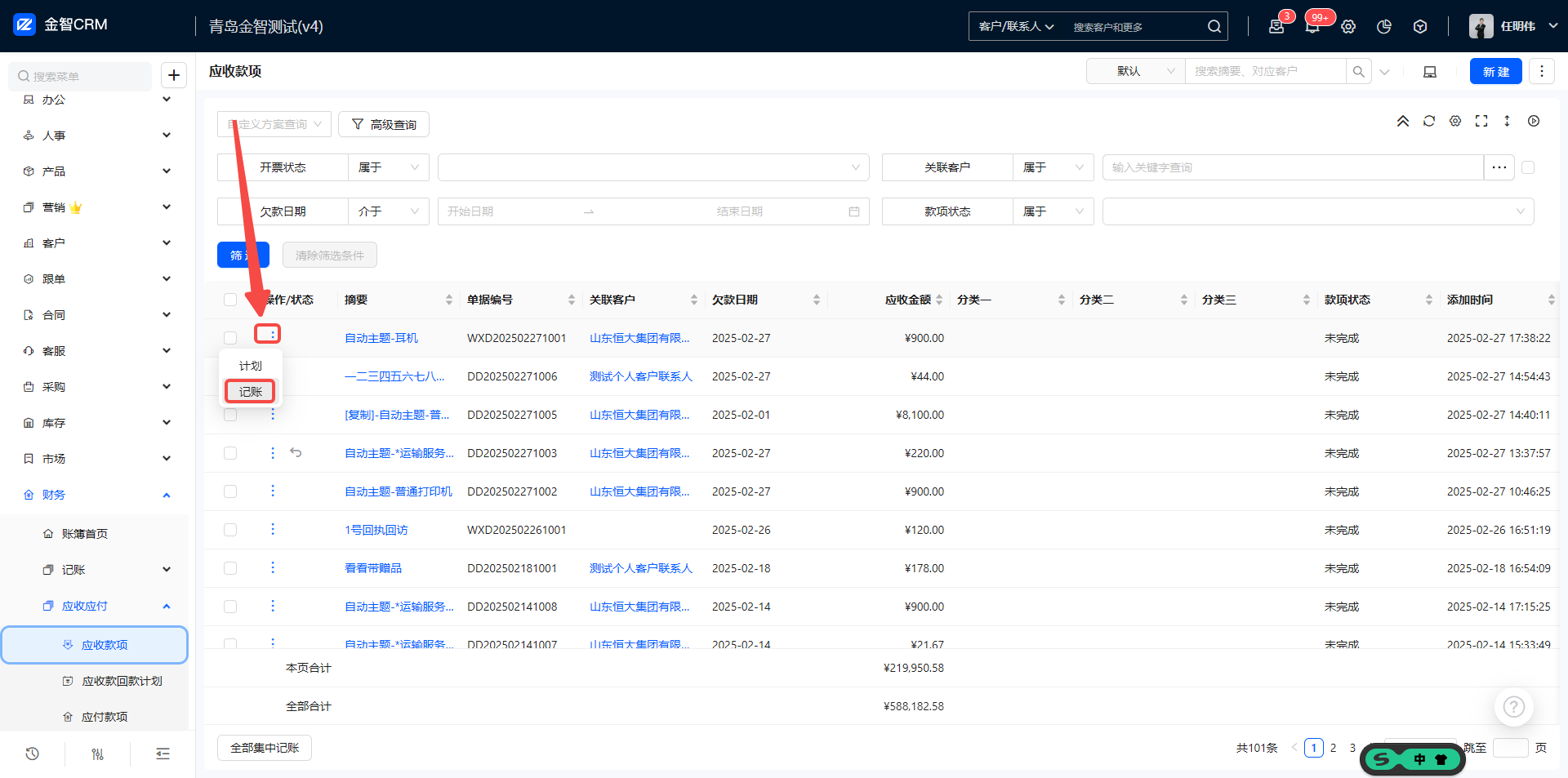This screenshot has height=778, width=1568.
Task: Click the undo arrow on DD202502271003 row
Action: click(296, 452)
